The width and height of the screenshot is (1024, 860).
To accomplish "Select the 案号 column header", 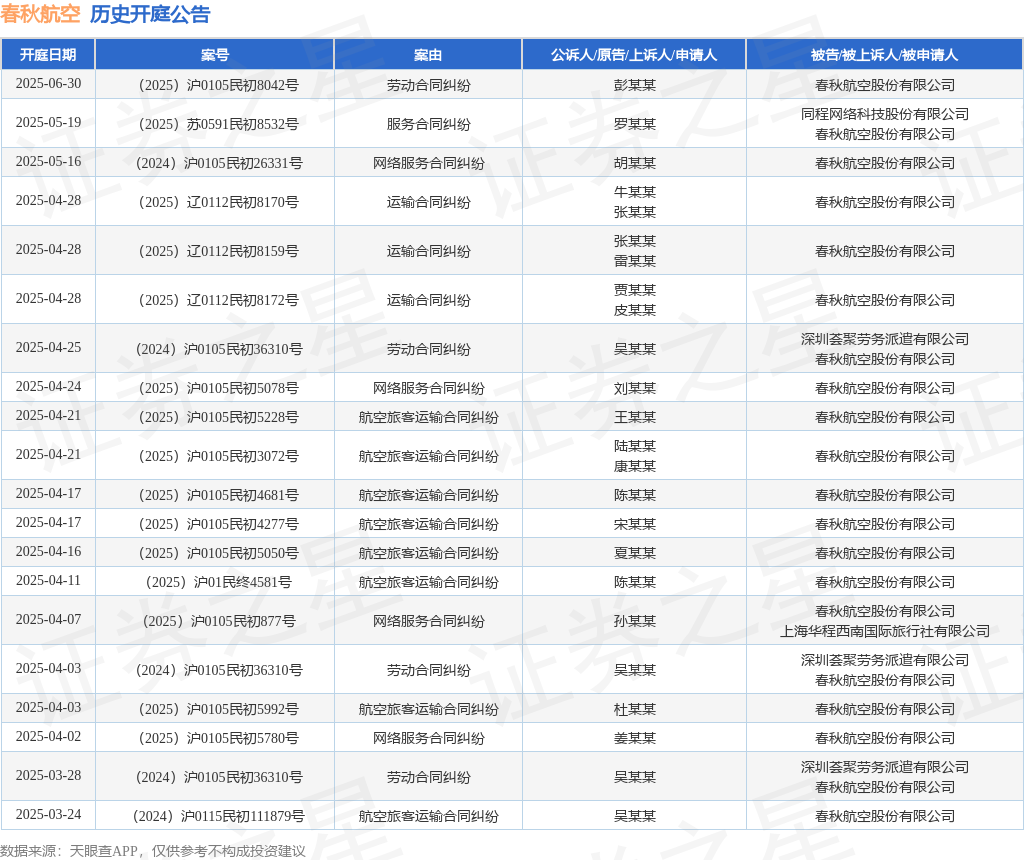I will (215, 55).
